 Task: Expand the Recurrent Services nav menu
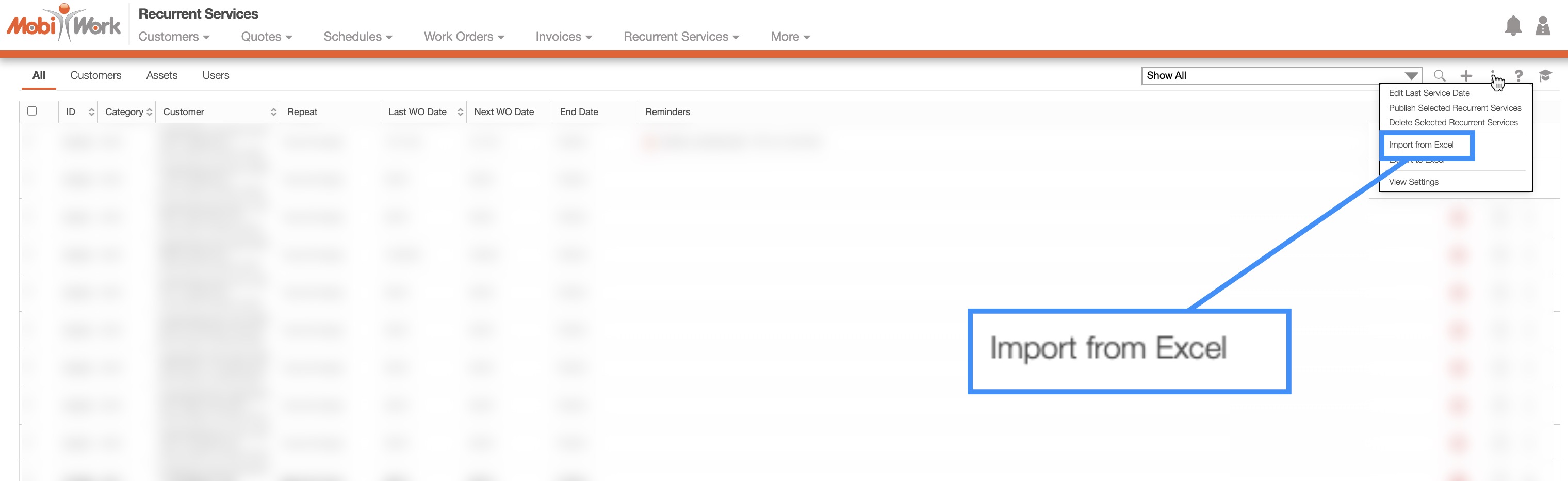coord(680,37)
